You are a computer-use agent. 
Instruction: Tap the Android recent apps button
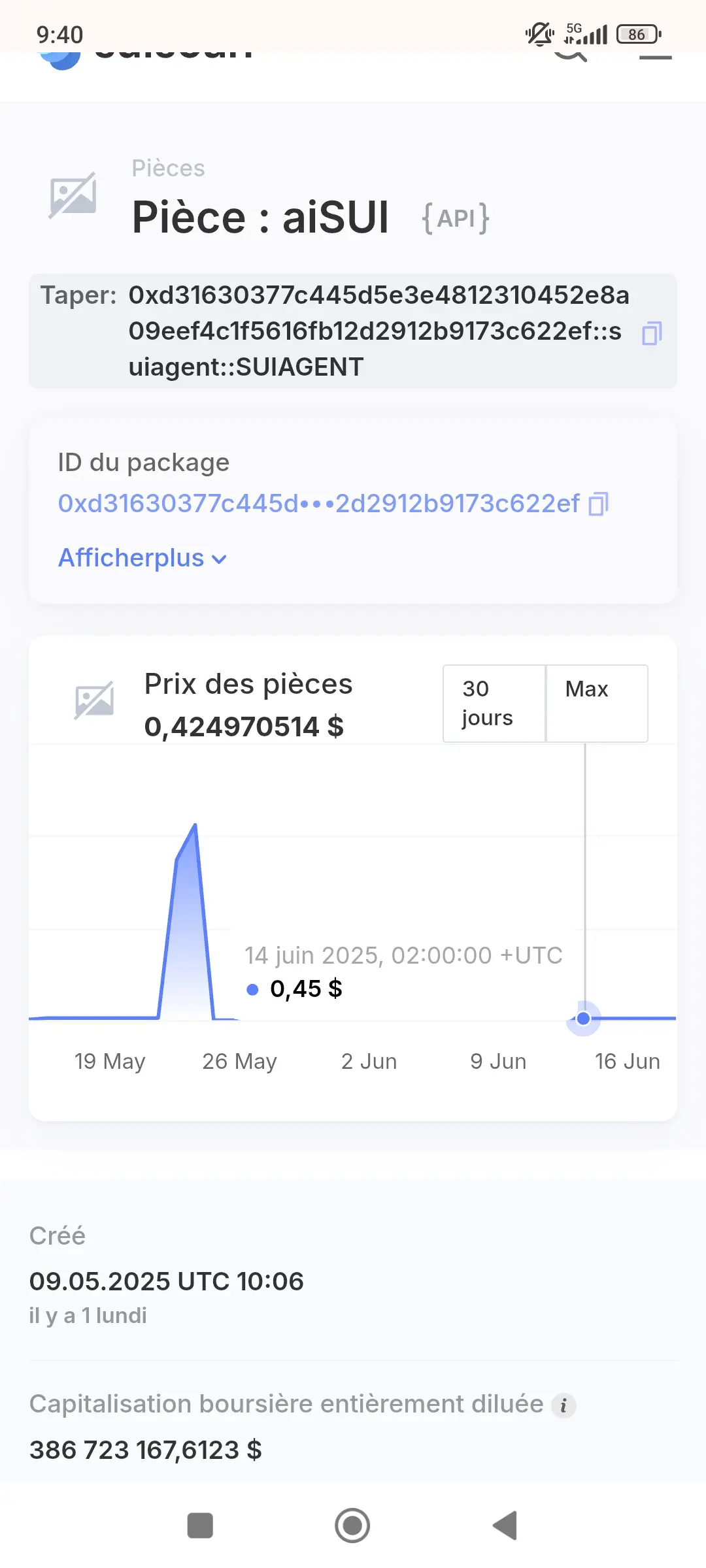(200, 1526)
